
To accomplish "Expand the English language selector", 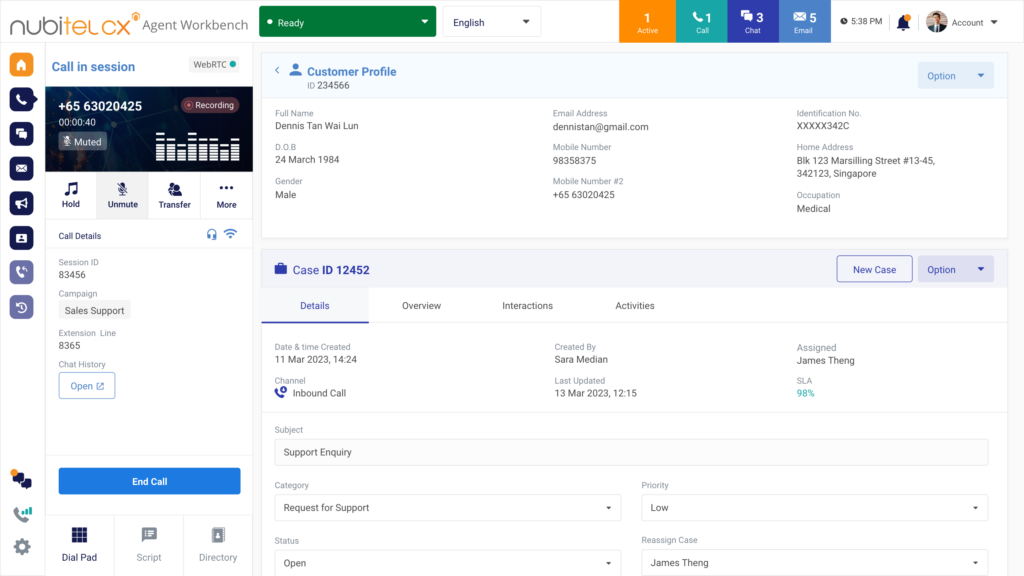I will [x=490, y=20].
